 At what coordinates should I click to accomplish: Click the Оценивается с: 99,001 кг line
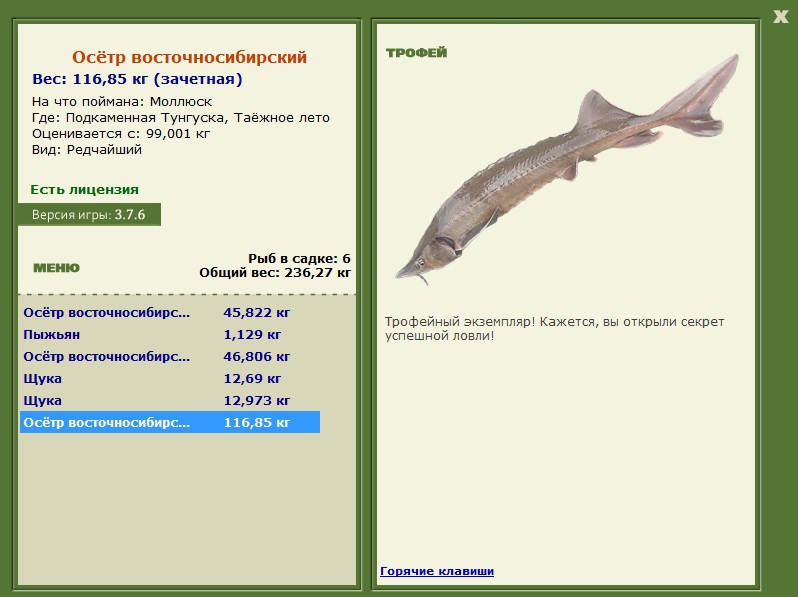point(121,134)
